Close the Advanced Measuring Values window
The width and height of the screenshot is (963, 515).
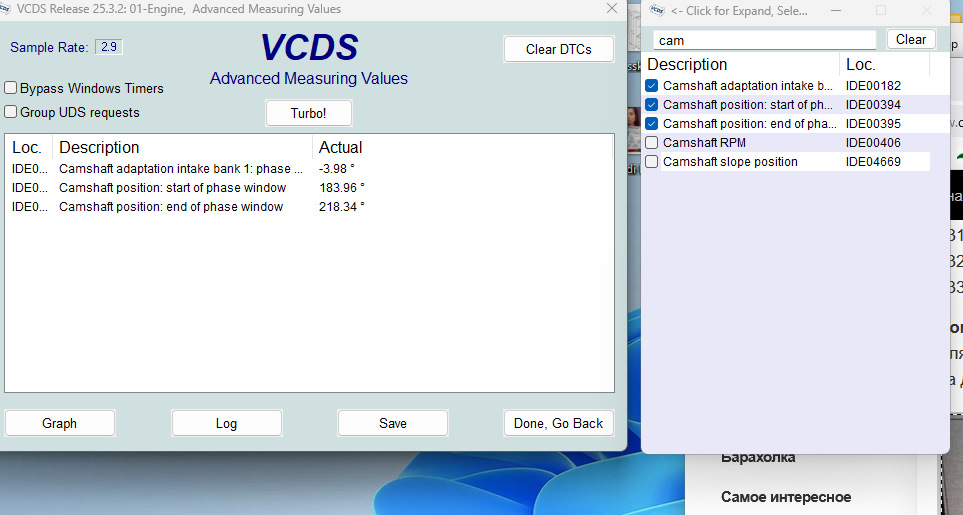[611, 9]
